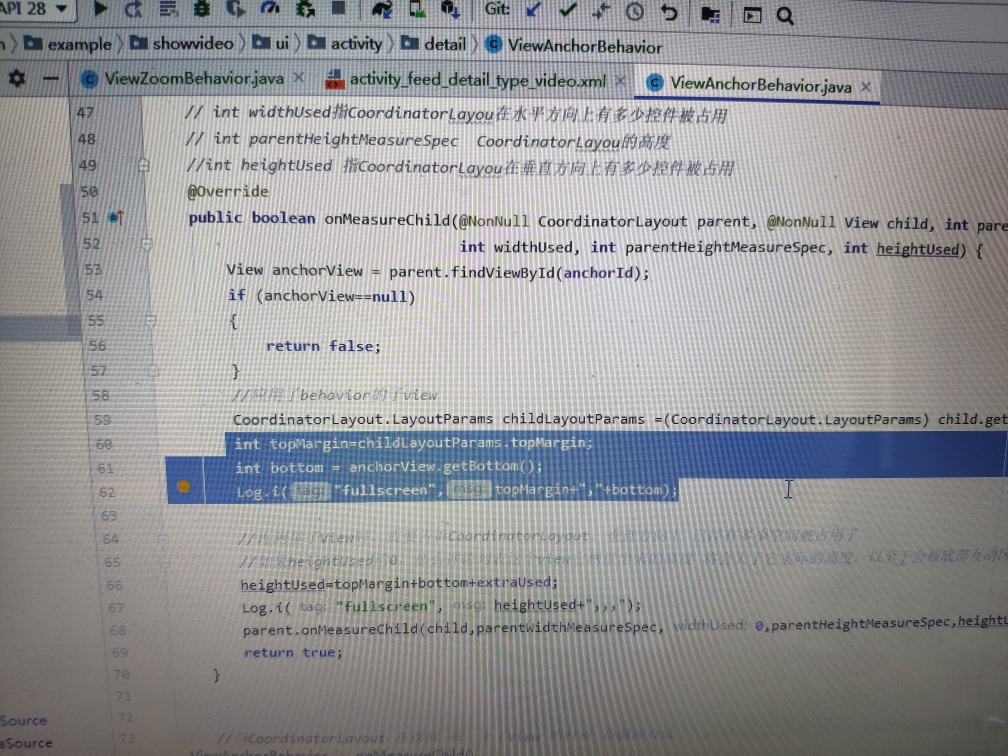Open the run anything terminal icon
1008x756 pixels.
(x=752, y=15)
